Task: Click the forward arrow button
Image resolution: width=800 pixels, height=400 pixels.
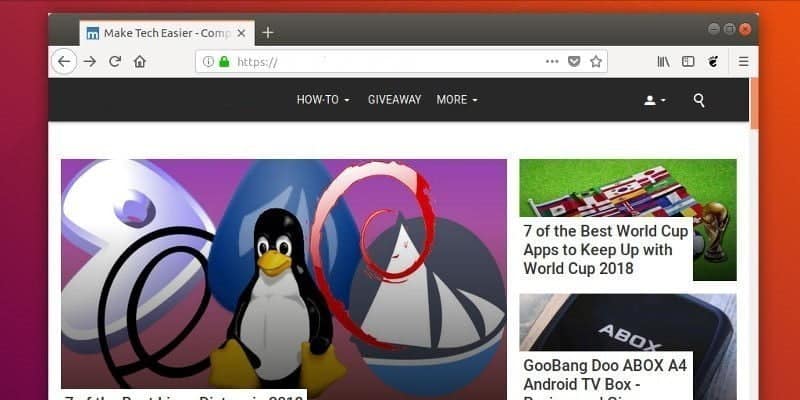Action: pyautogui.click(x=90, y=62)
